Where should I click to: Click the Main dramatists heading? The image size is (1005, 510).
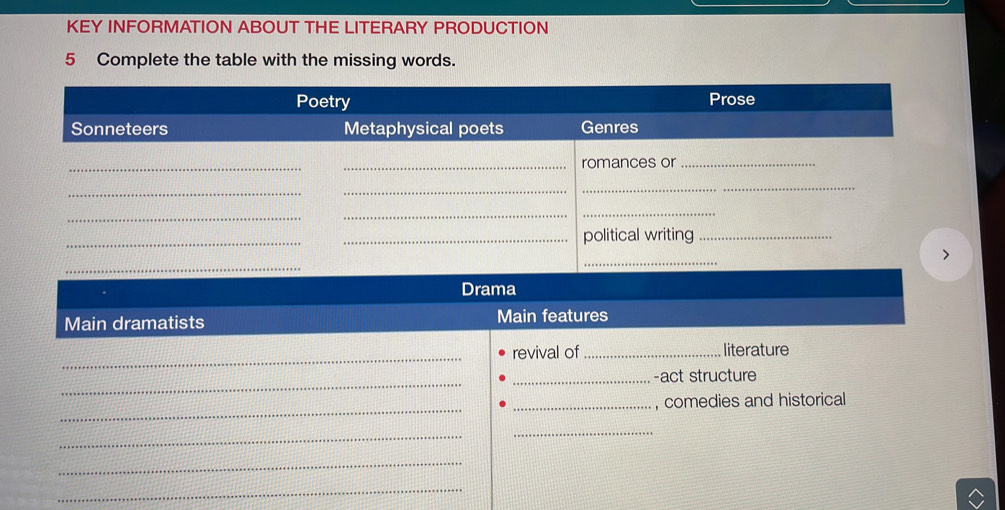click(134, 323)
